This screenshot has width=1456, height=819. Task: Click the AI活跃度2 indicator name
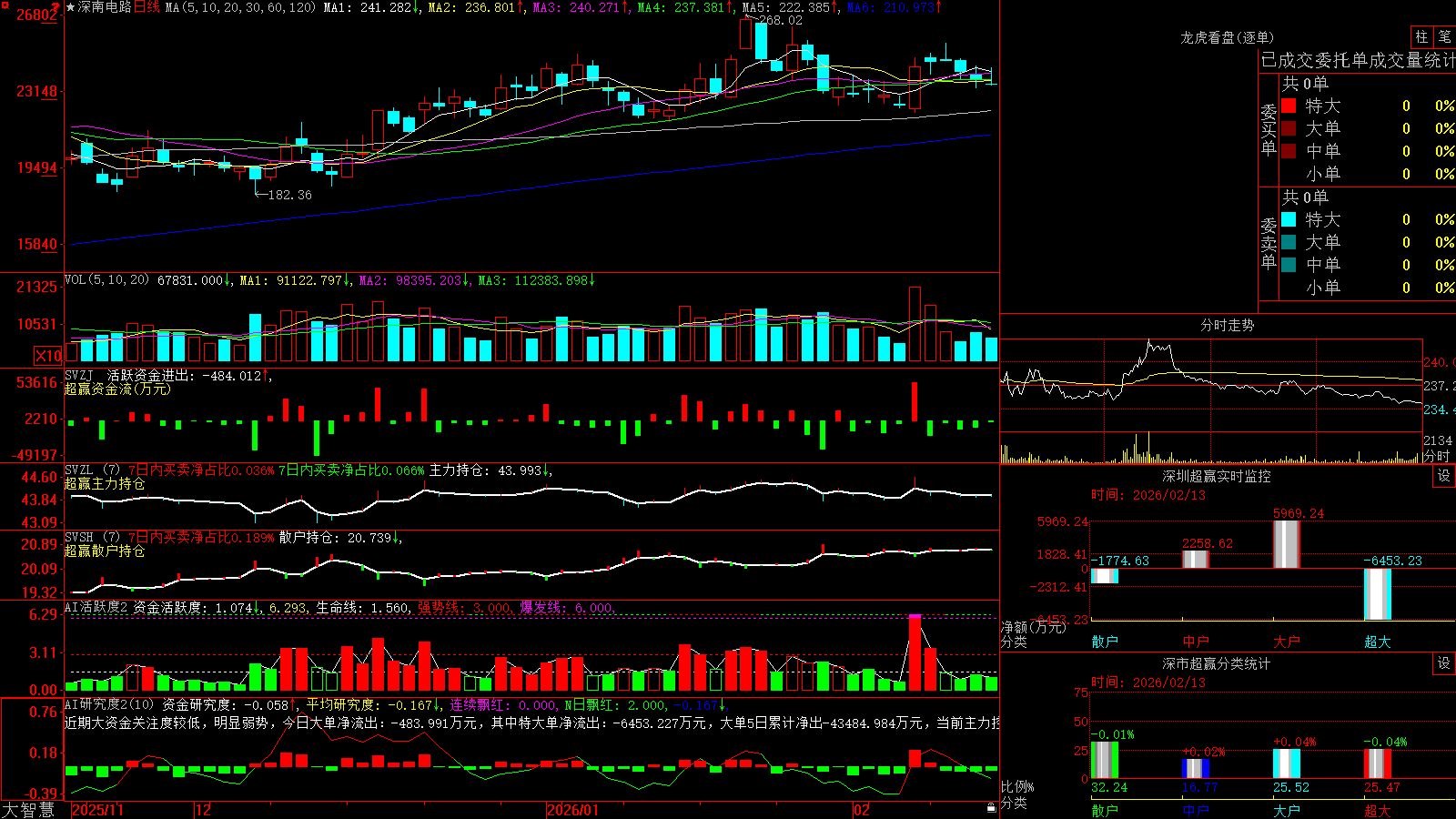pyautogui.click(x=97, y=607)
